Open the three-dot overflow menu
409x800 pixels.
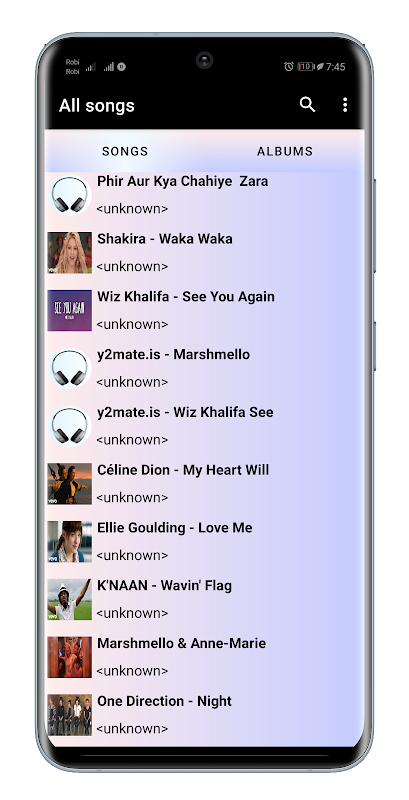(345, 105)
